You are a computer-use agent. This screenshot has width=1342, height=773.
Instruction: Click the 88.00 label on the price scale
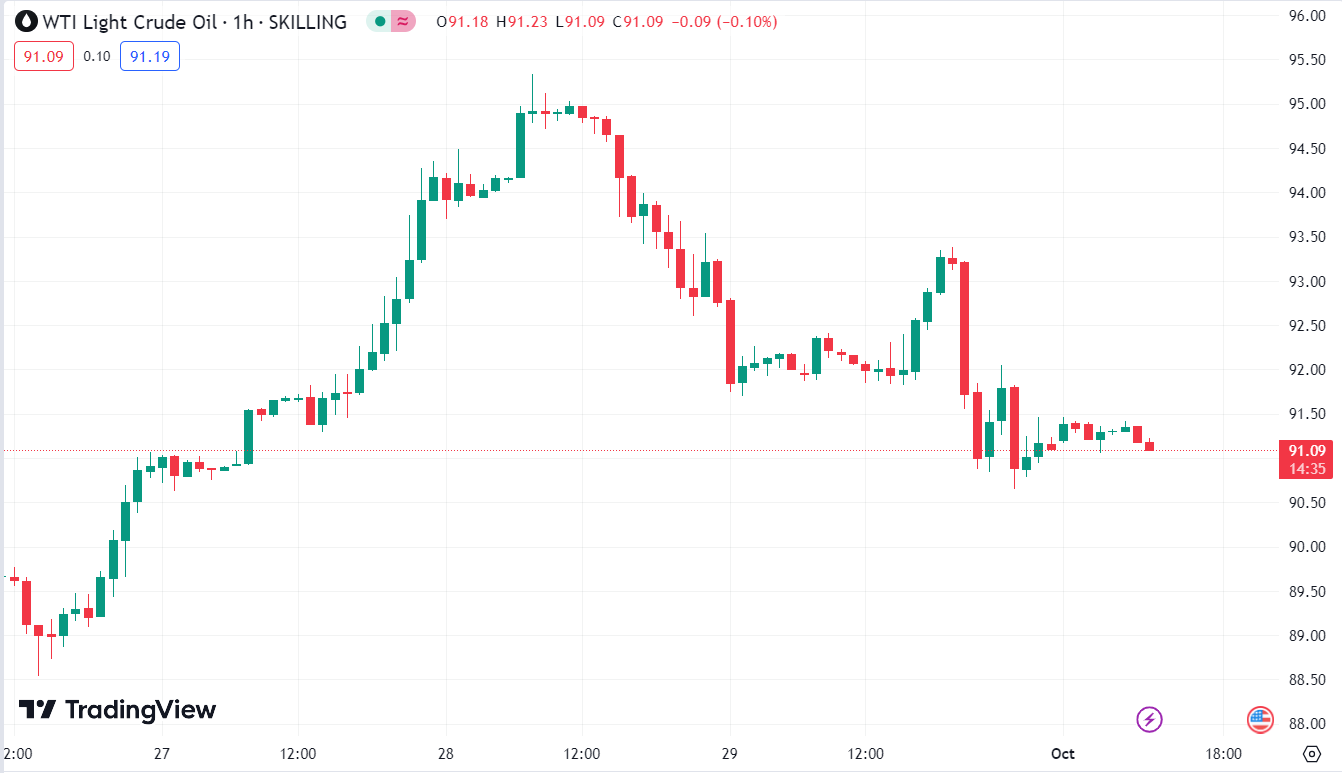coord(1308,724)
